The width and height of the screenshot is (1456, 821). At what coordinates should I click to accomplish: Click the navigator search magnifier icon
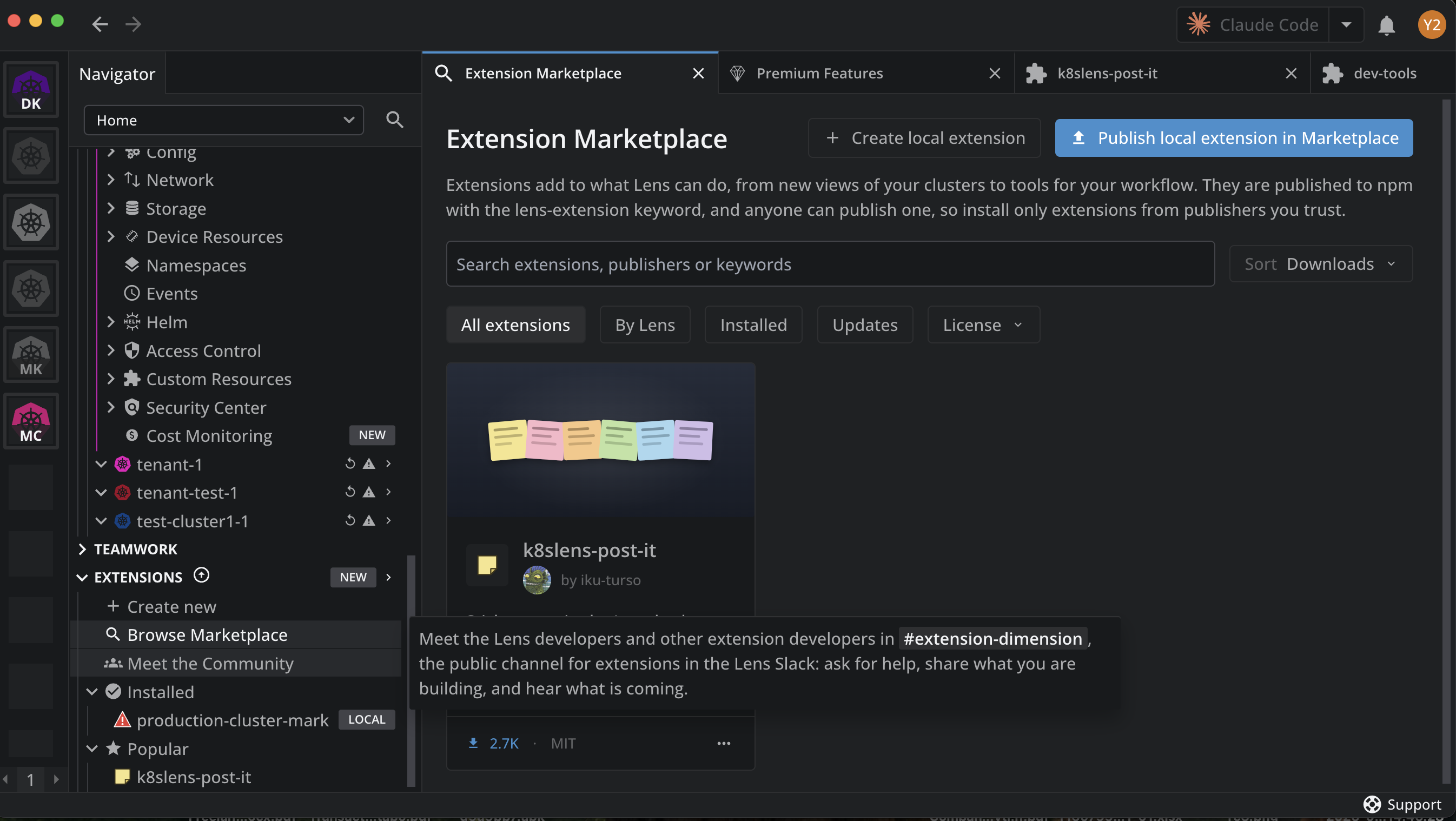(x=394, y=120)
